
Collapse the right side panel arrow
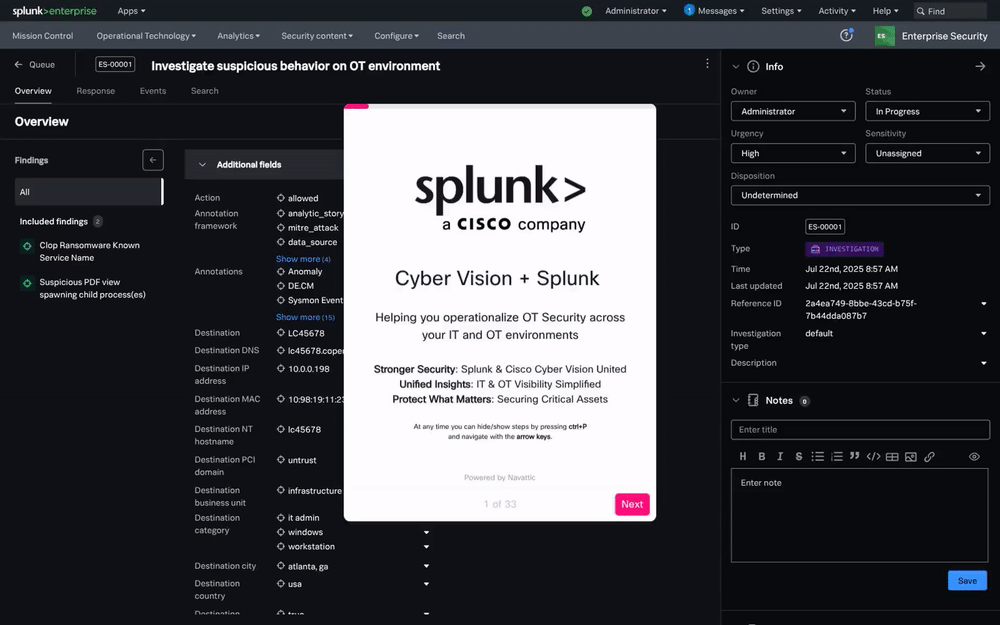(x=980, y=66)
